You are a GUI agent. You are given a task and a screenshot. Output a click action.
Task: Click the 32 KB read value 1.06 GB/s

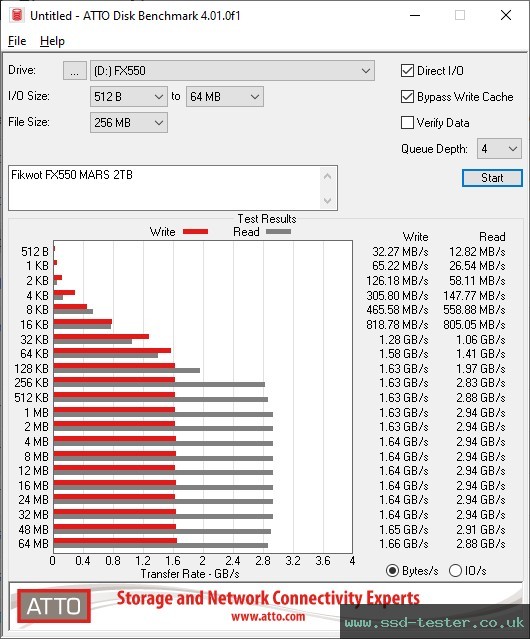pos(481,339)
